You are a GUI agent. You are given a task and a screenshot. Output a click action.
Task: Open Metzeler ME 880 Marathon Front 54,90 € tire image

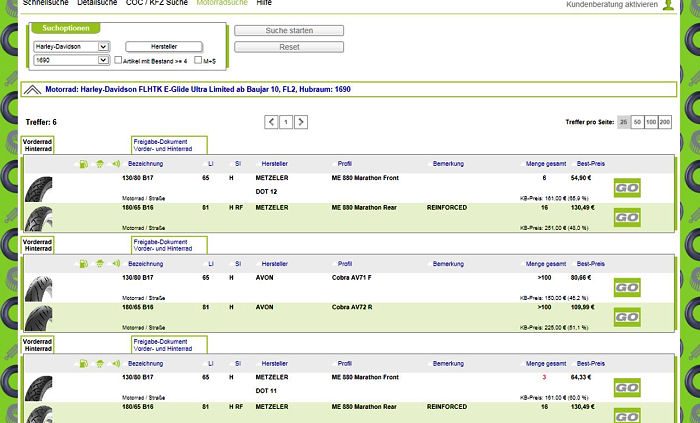pyautogui.click(x=38, y=189)
